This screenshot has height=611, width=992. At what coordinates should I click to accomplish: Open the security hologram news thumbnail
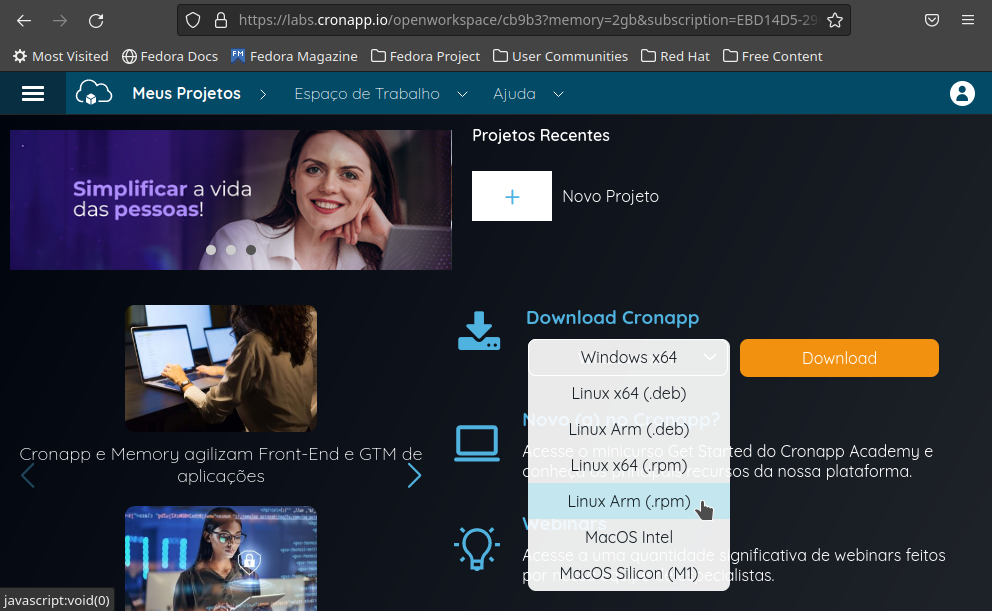(221, 559)
